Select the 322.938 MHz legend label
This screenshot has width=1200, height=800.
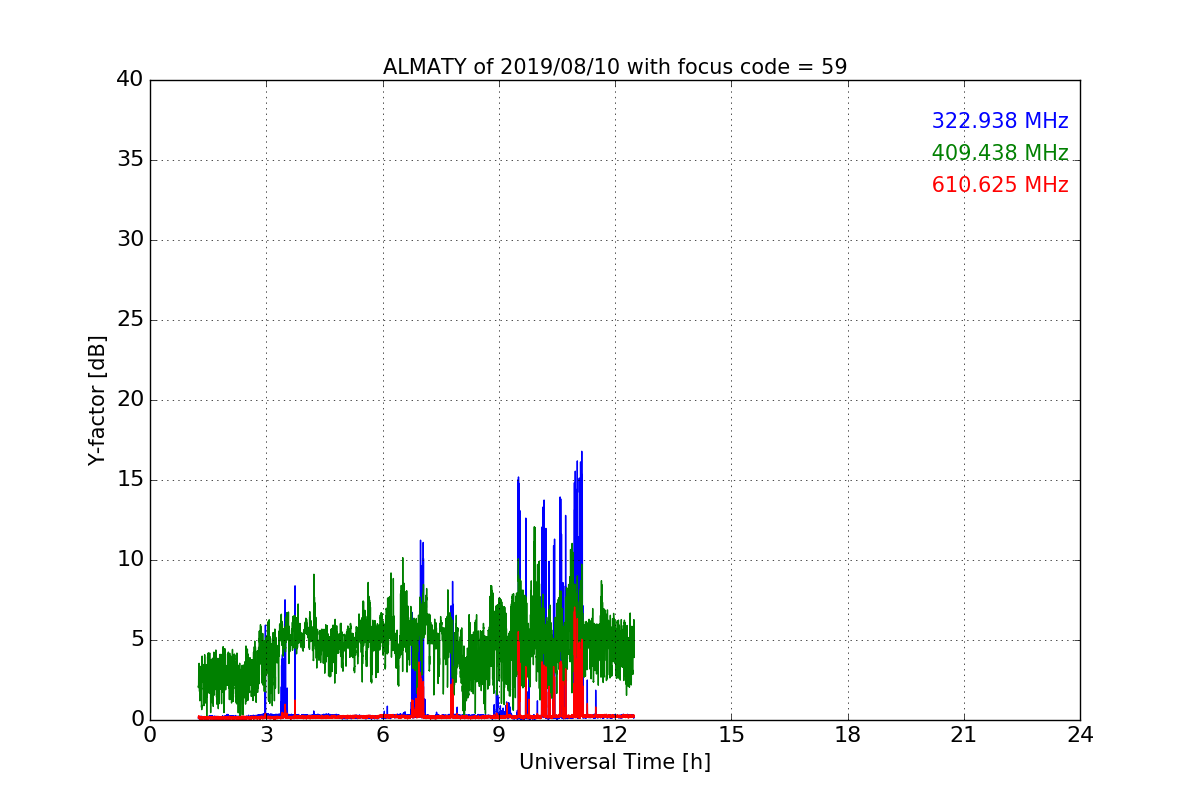[x=1000, y=121]
